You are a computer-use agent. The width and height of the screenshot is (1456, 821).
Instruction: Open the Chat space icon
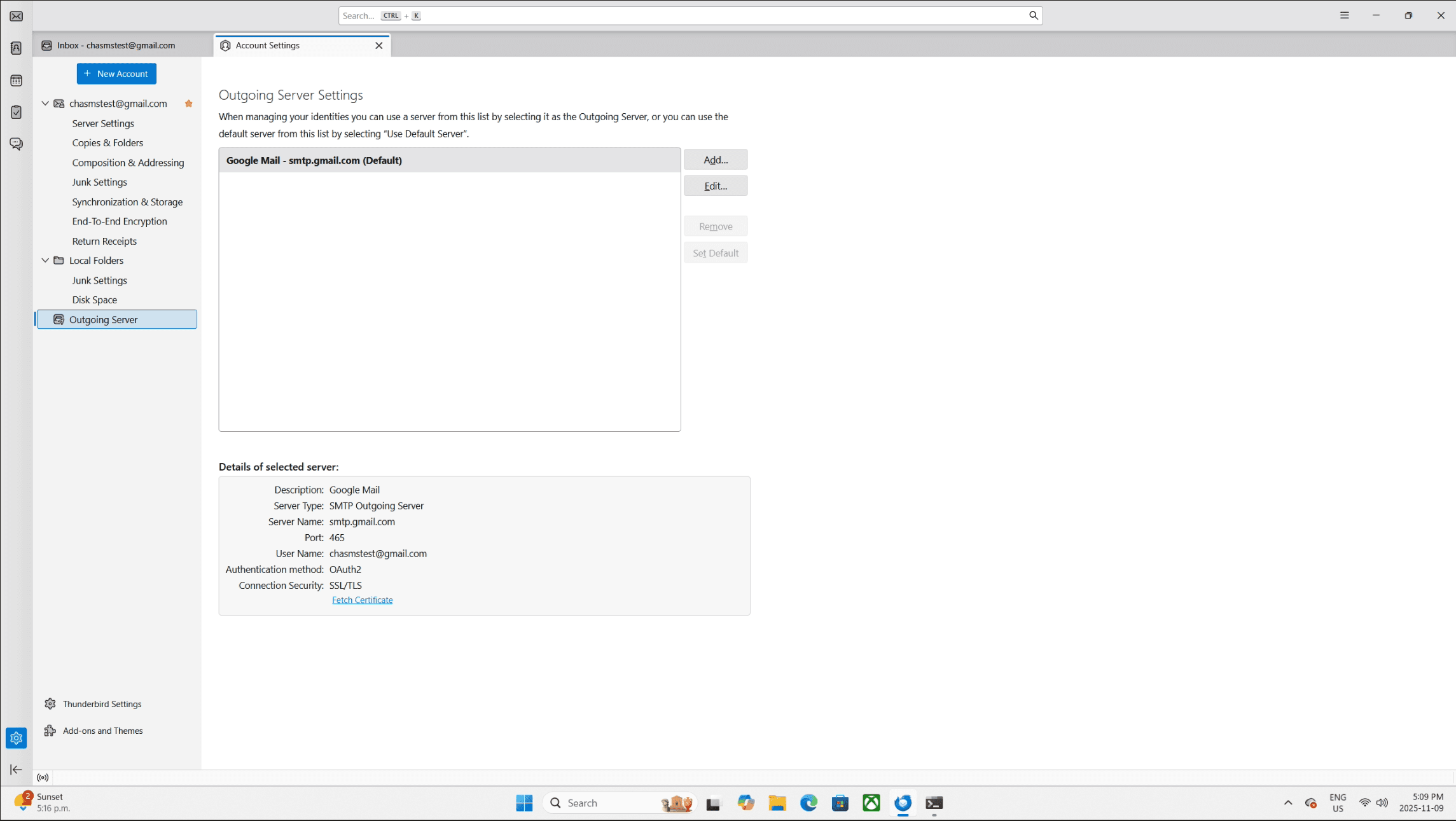(17, 144)
